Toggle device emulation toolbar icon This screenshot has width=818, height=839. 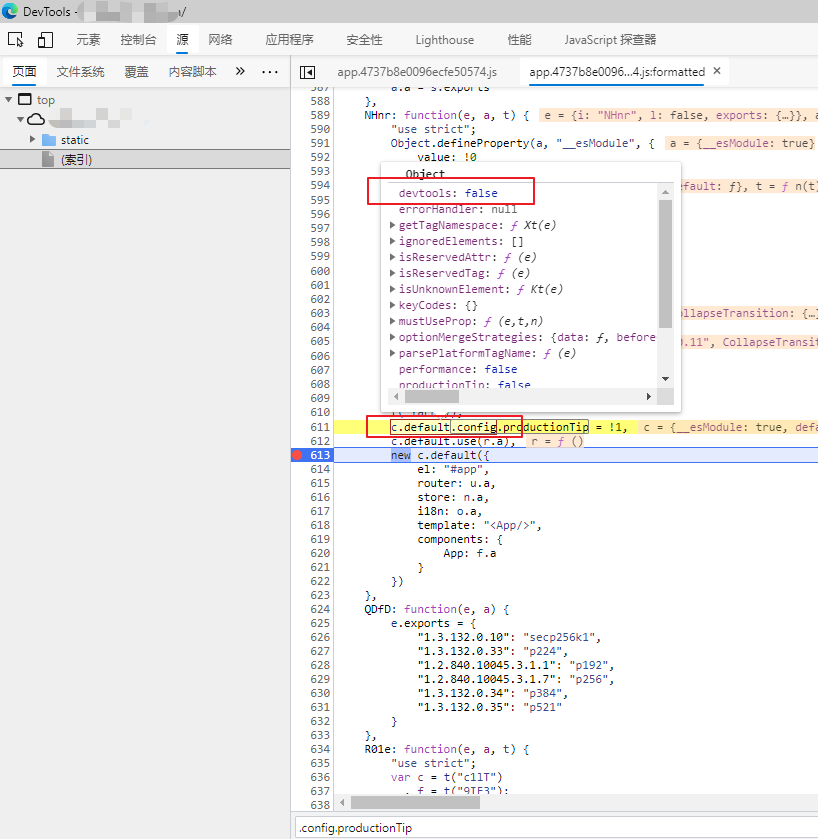click(45, 40)
